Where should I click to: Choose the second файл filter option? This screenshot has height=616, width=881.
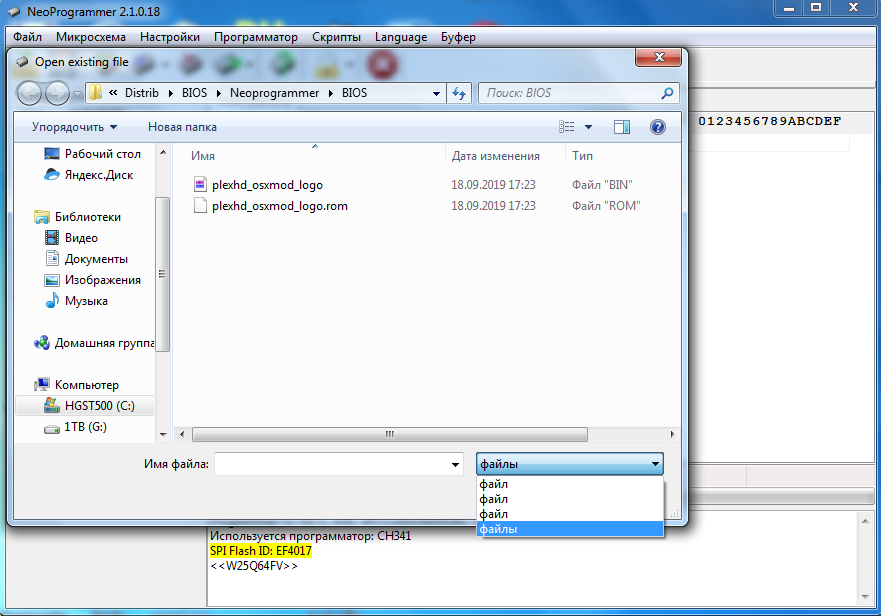tap(570, 499)
